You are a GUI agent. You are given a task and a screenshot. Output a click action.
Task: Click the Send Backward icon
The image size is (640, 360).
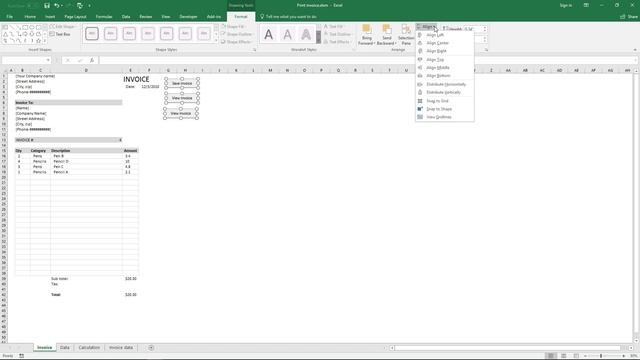[386, 29]
